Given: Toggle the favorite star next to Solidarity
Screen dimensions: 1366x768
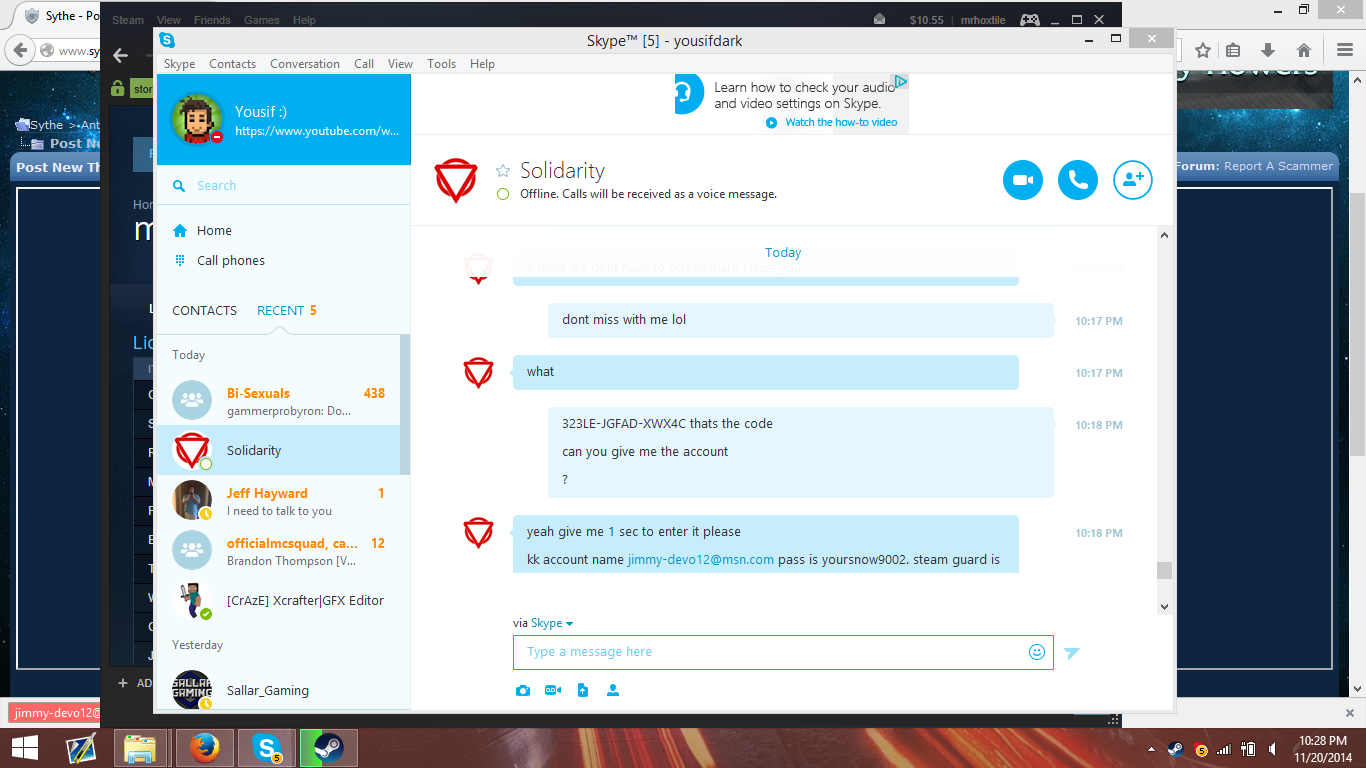Looking at the screenshot, I should coord(503,171).
